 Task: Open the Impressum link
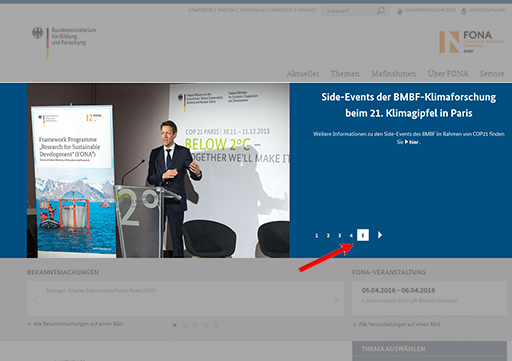252,10
